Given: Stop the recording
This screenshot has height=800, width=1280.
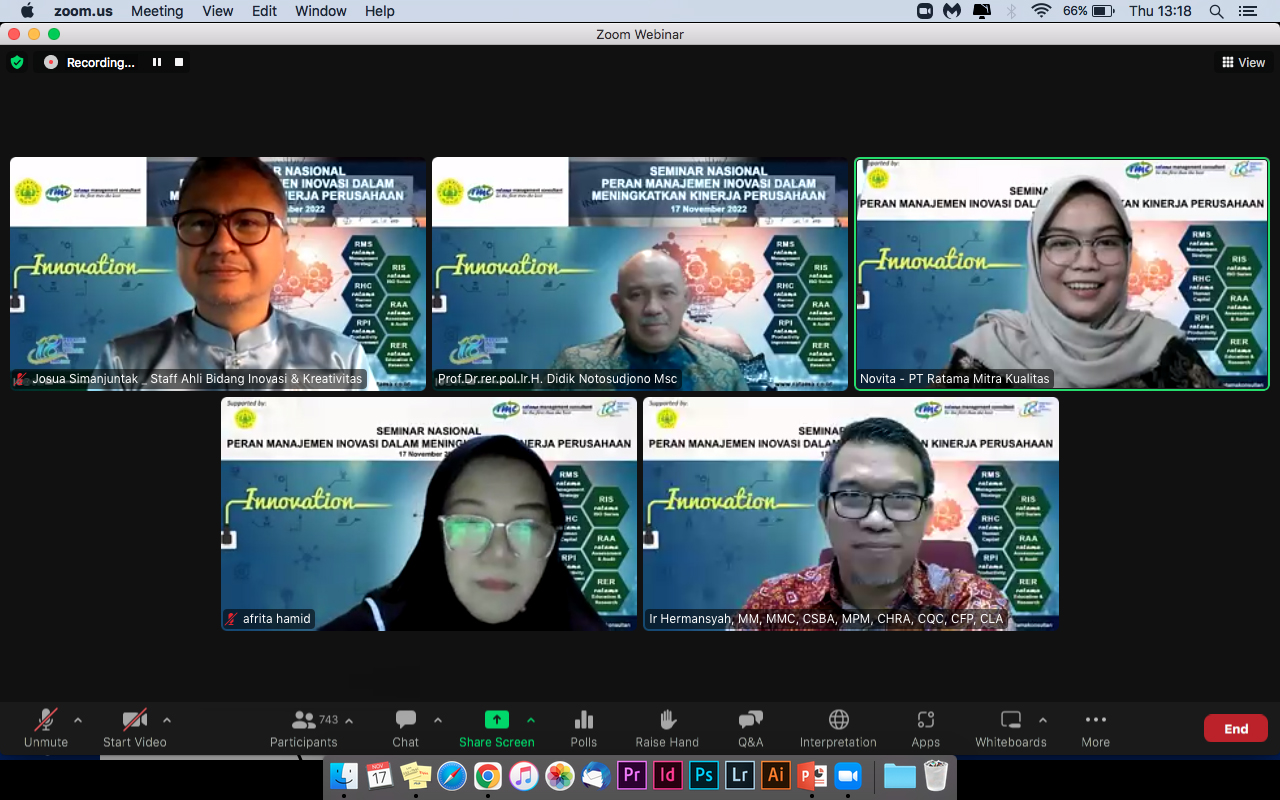Looking at the screenshot, I should pos(179,62).
